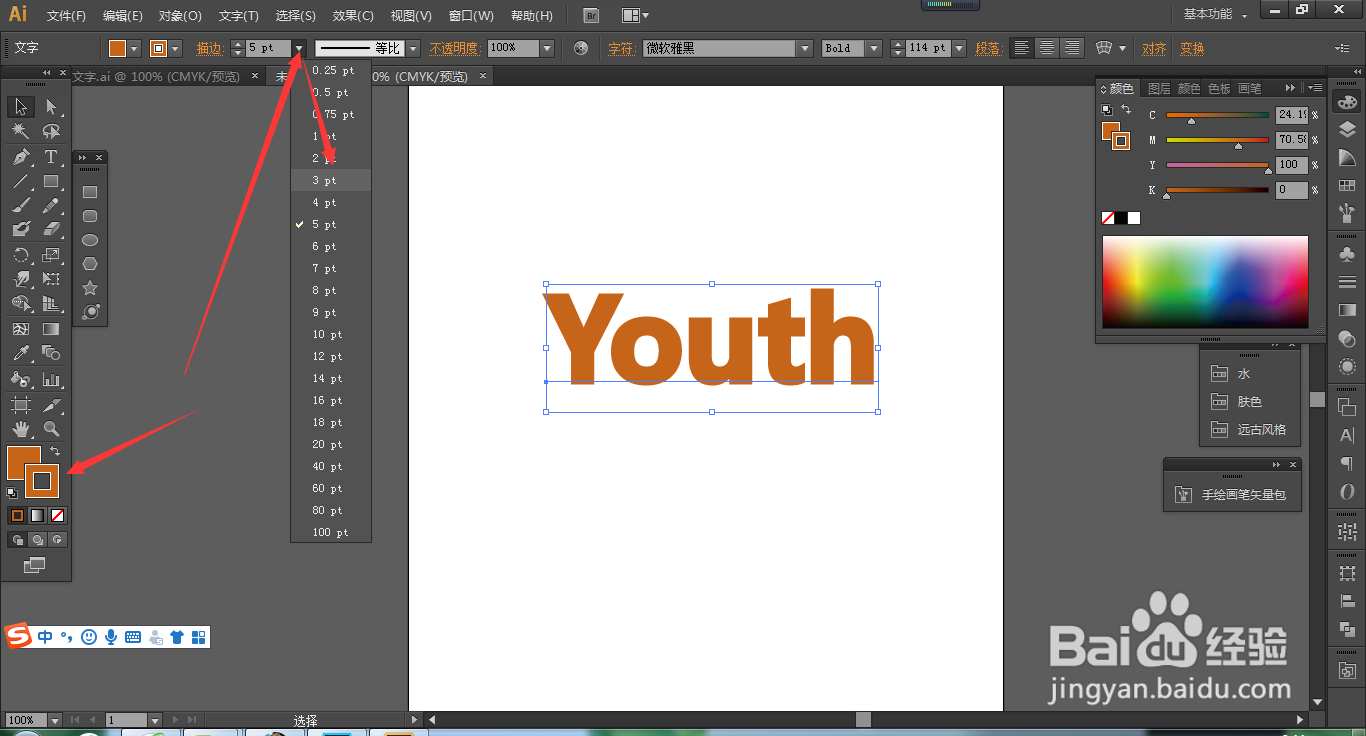Viewport: 1366px width, 736px height.
Task: Pick the Polygon shape in floating panel
Action: pos(90,264)
